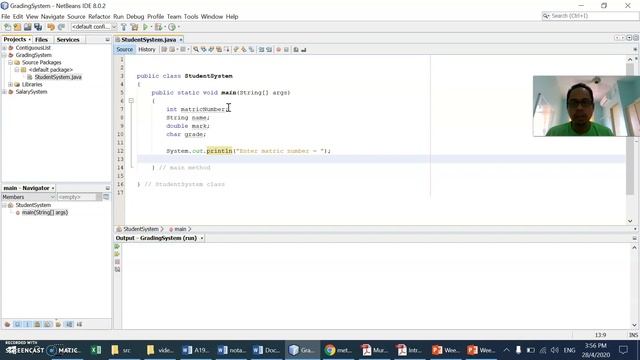Click the Stop icon in Output panel
This screenshot has height=360, width=640.
coord(117,262)
